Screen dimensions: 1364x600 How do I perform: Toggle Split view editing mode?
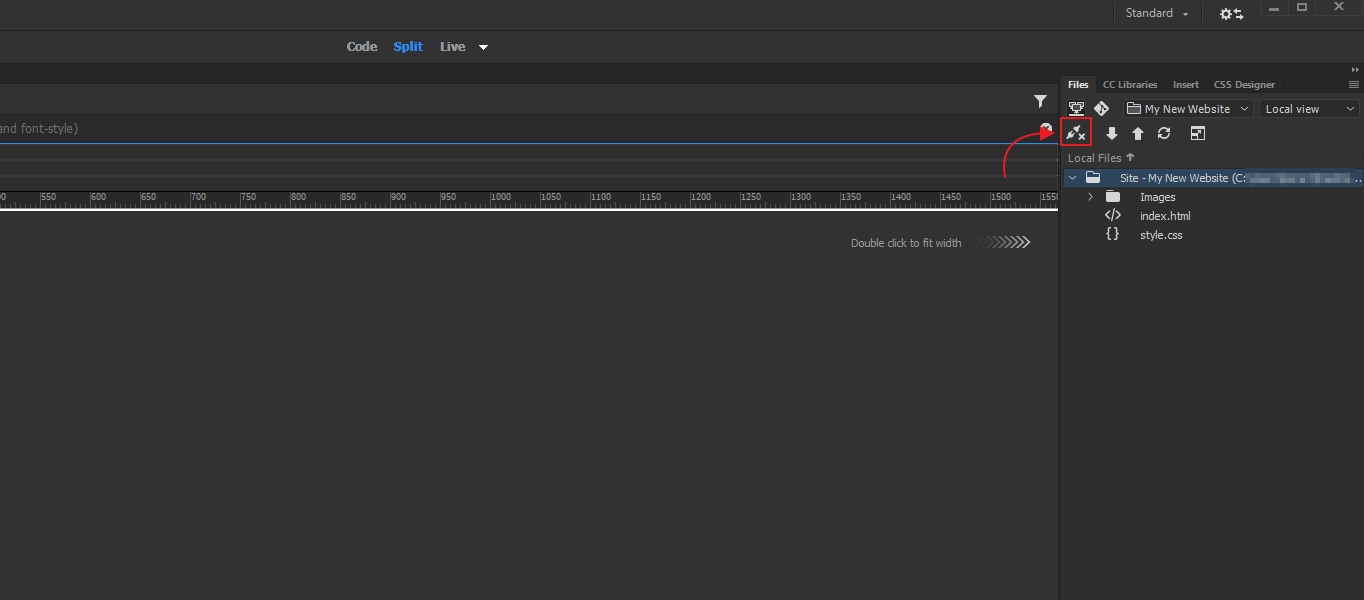(x=408, y=46)
